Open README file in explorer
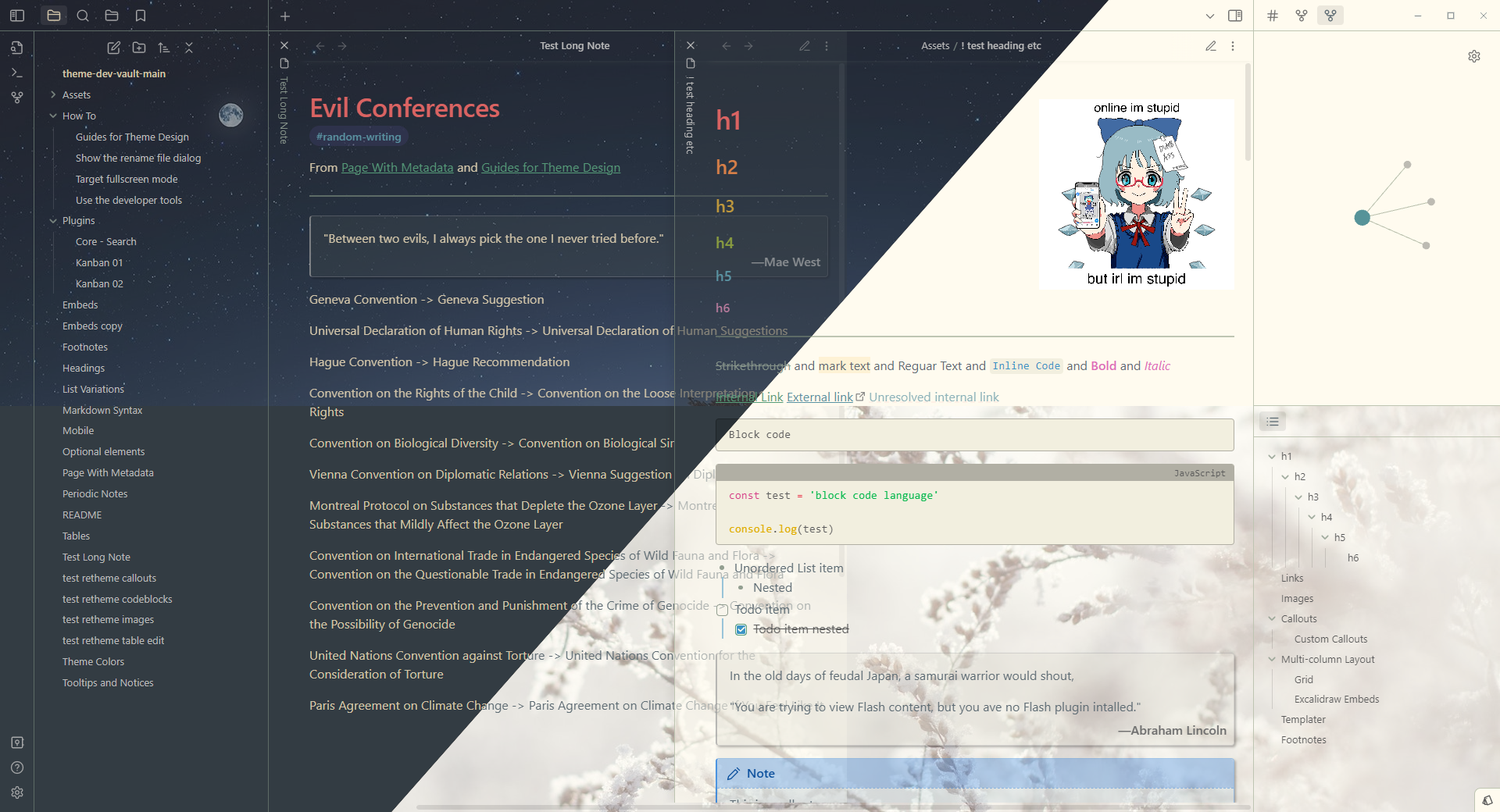1500x812 pixels. tap(82, 515)
